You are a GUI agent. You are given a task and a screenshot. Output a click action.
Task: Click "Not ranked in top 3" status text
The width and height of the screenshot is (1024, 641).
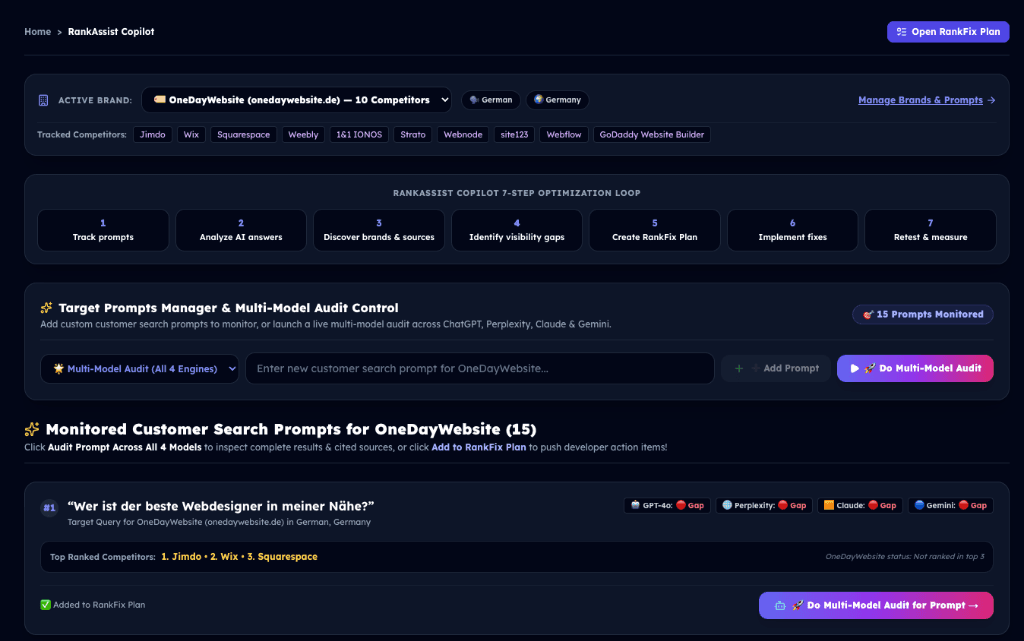point(948,557)
